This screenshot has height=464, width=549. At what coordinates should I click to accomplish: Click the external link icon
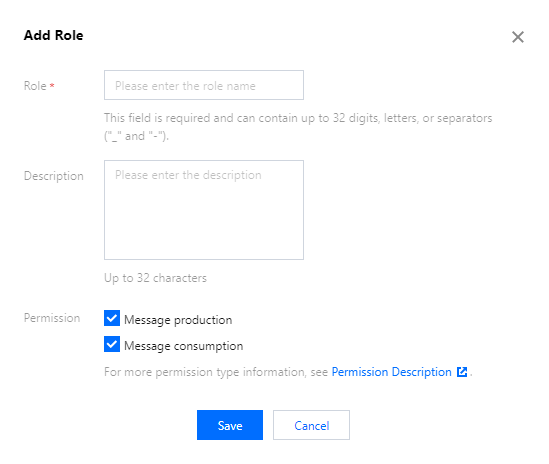[x=462, y=372]
